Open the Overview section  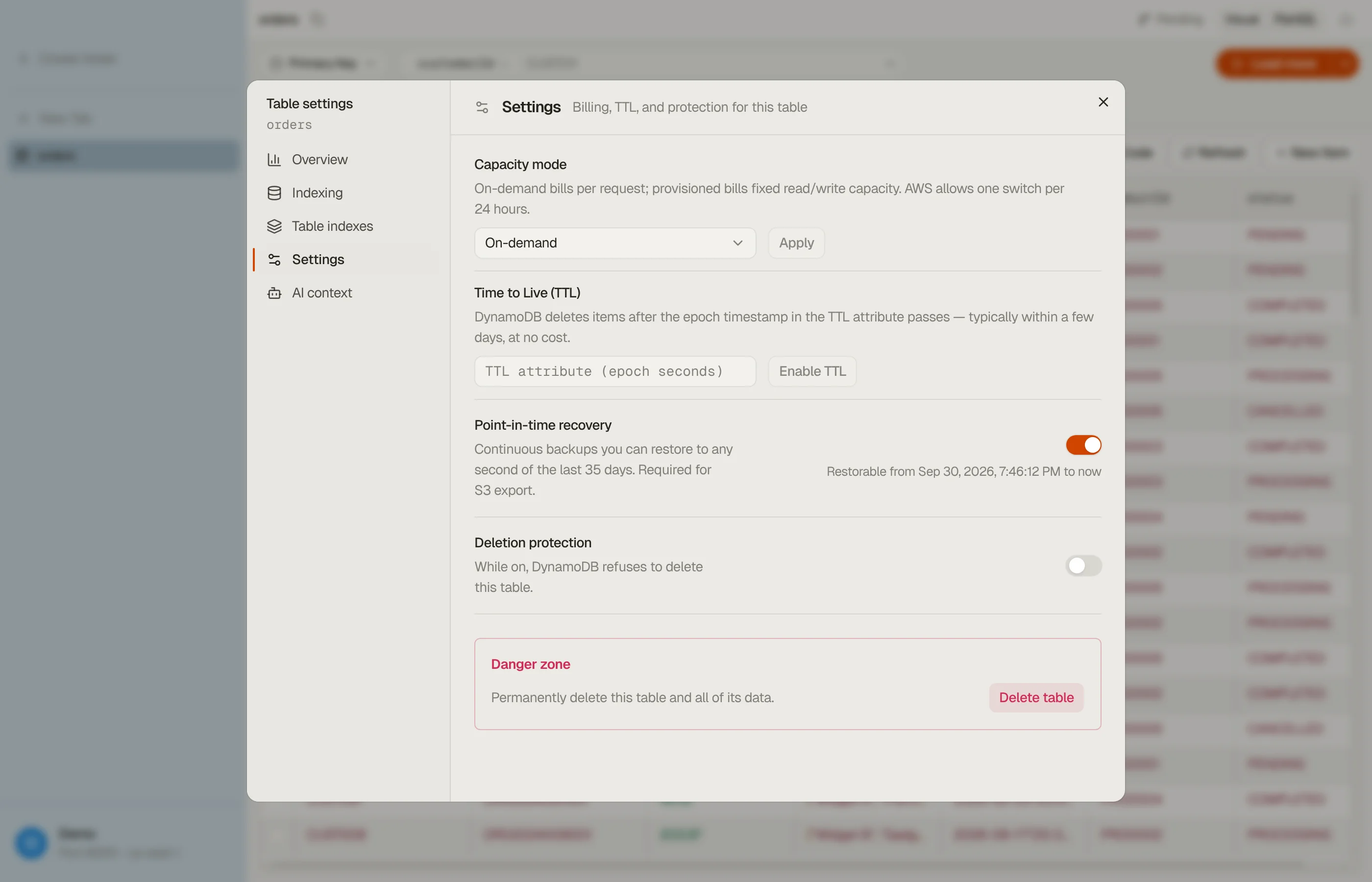(346, 159)
